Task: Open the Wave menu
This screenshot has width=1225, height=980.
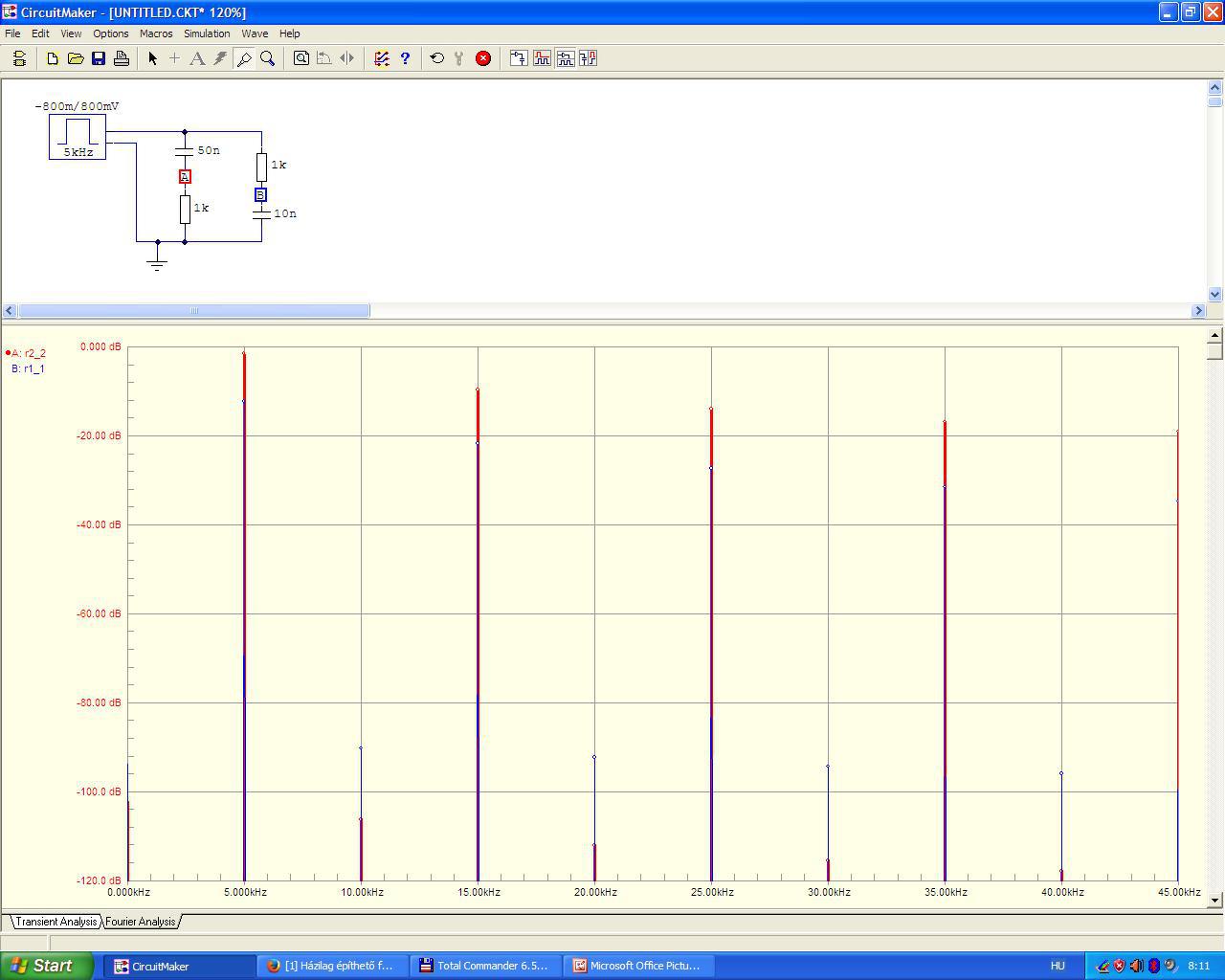Action: click(x=255, y=33)
